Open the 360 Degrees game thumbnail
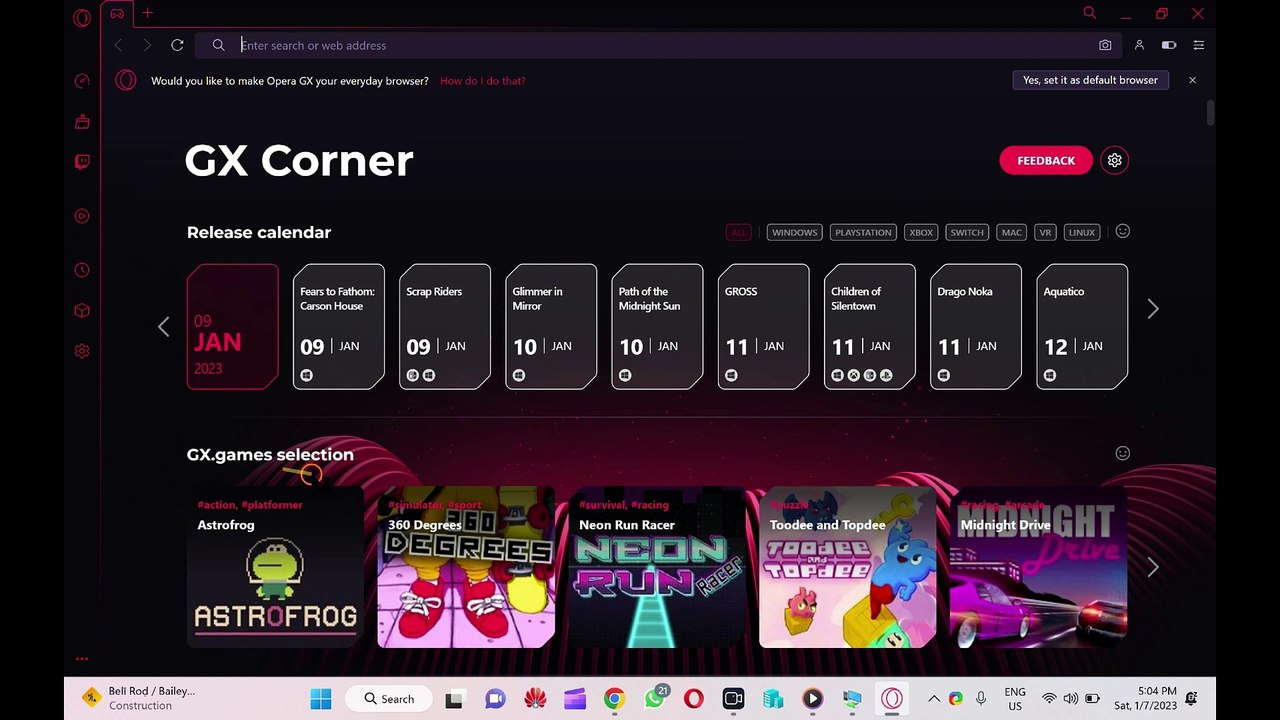1280x720 pixels. (x=466, y=567)
